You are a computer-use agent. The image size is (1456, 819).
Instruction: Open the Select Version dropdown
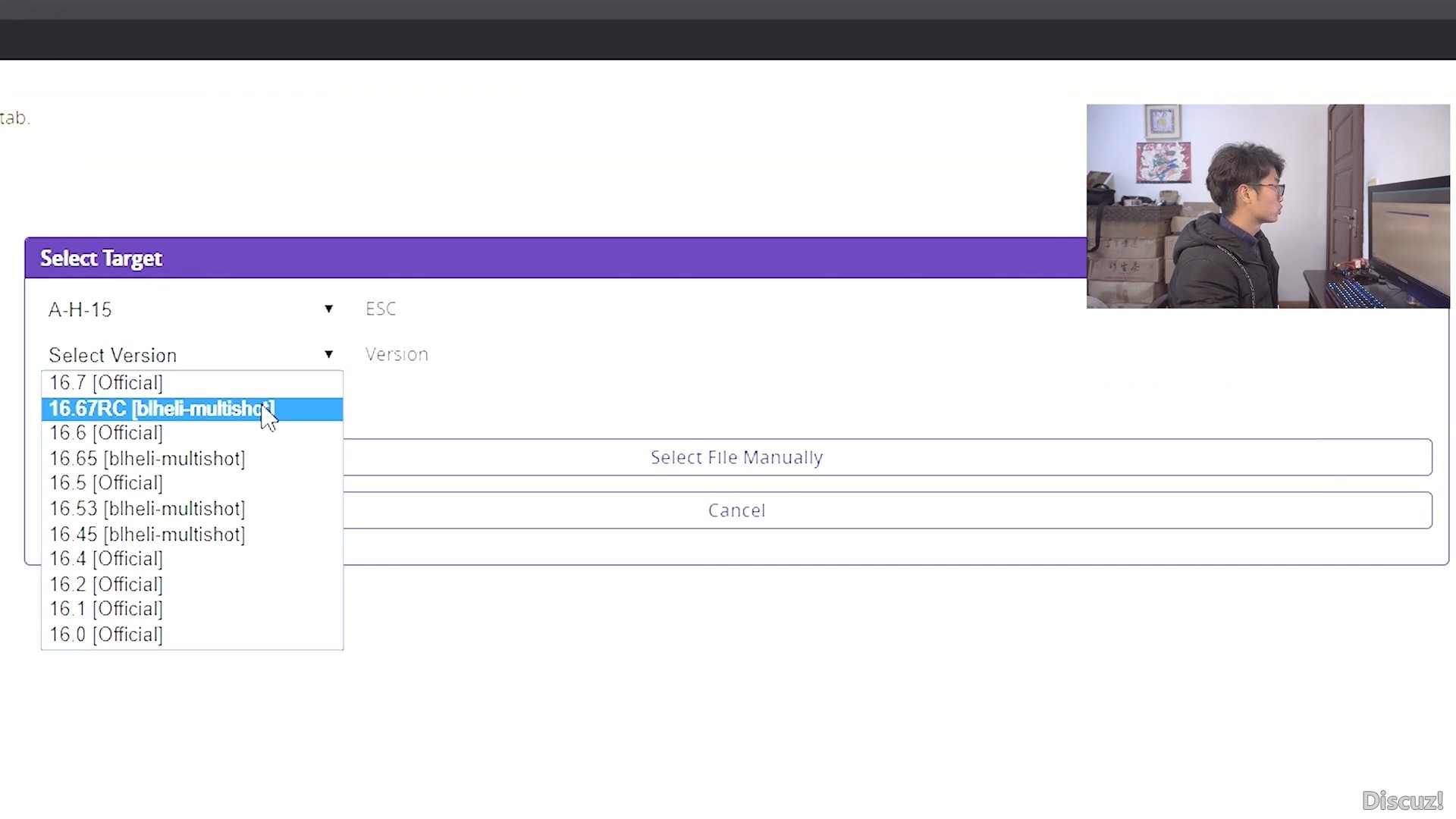(192, 355)
